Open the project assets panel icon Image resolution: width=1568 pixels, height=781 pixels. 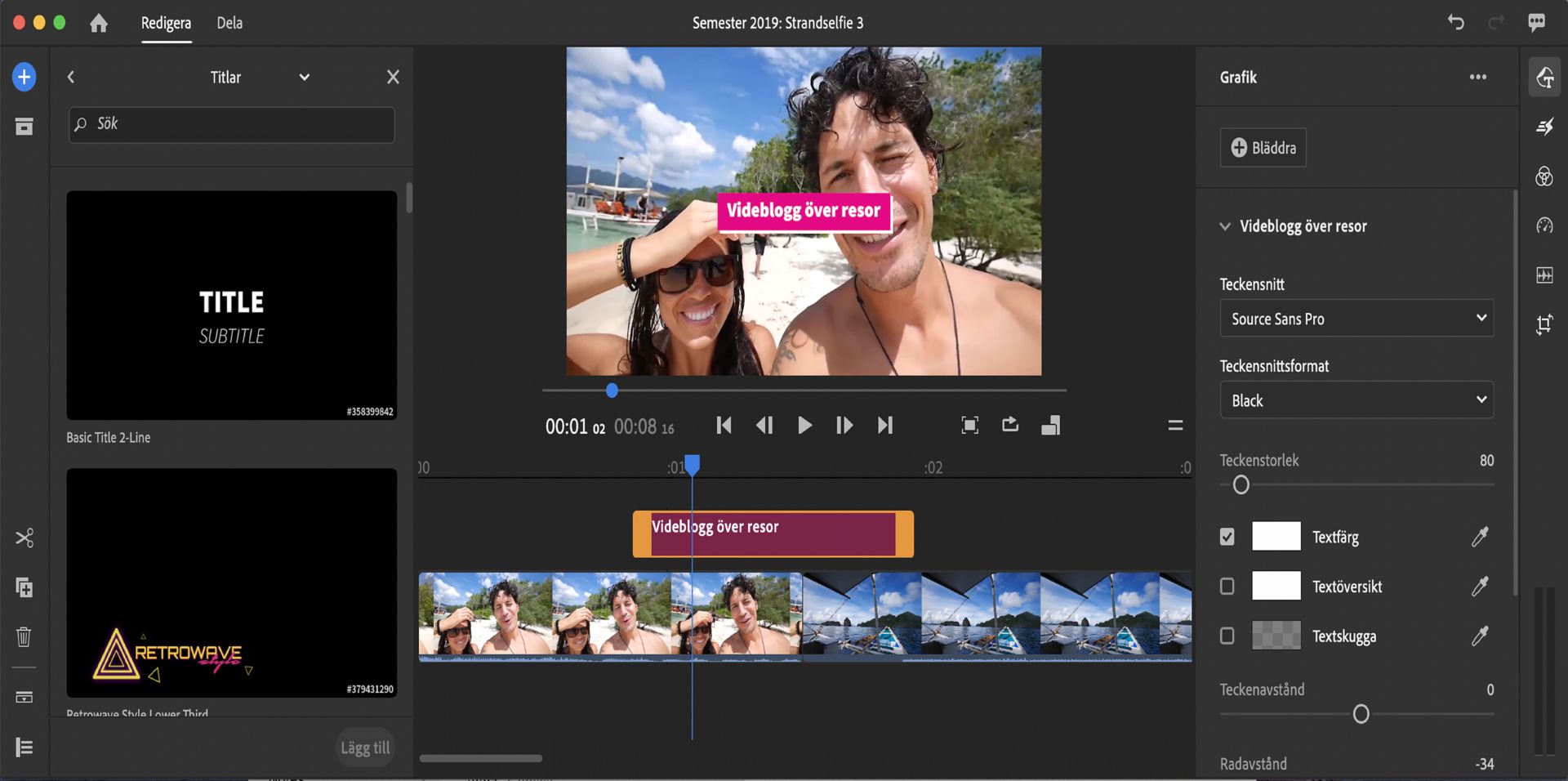coord(24,126)
